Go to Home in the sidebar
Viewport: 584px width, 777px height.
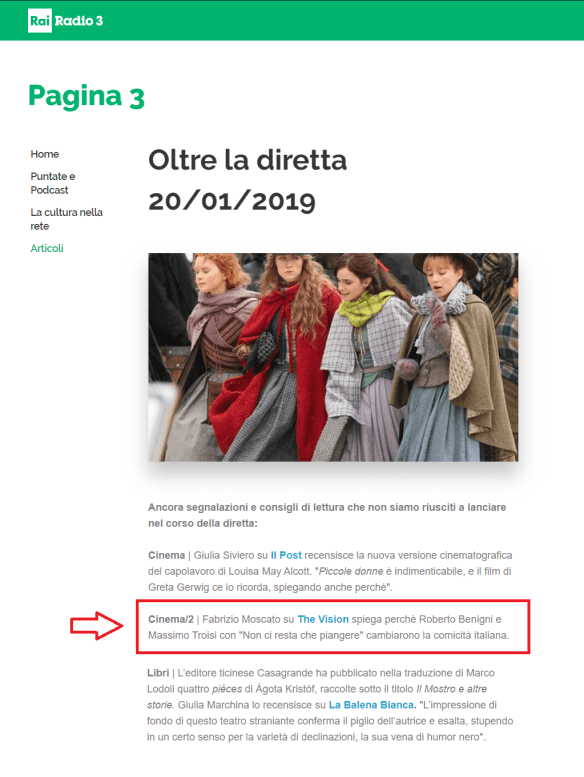point(45,154)
